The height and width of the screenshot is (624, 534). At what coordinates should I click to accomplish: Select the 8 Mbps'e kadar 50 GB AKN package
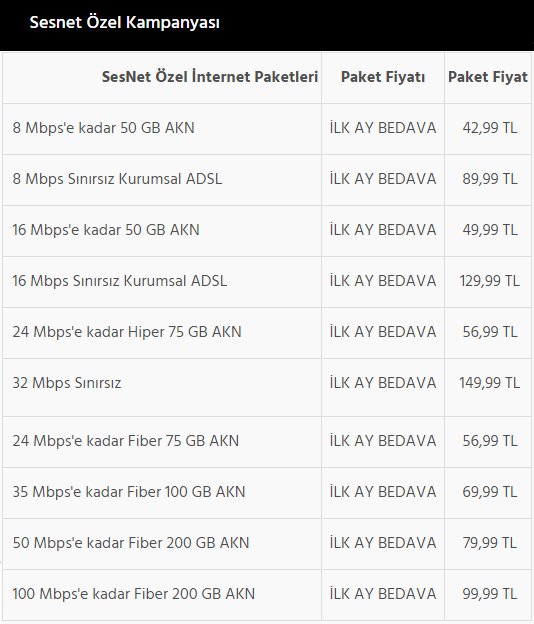click(x=103, y=128)
